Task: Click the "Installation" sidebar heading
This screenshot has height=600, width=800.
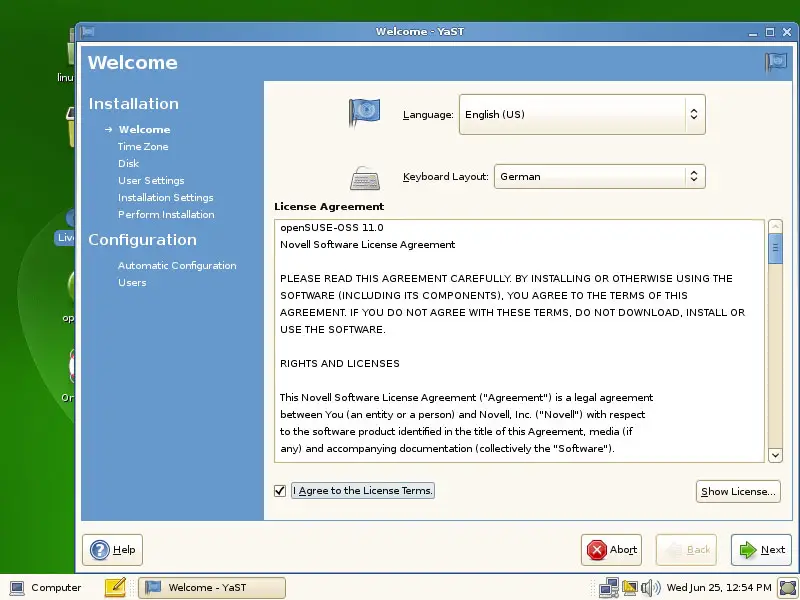Action: [134, 104]
